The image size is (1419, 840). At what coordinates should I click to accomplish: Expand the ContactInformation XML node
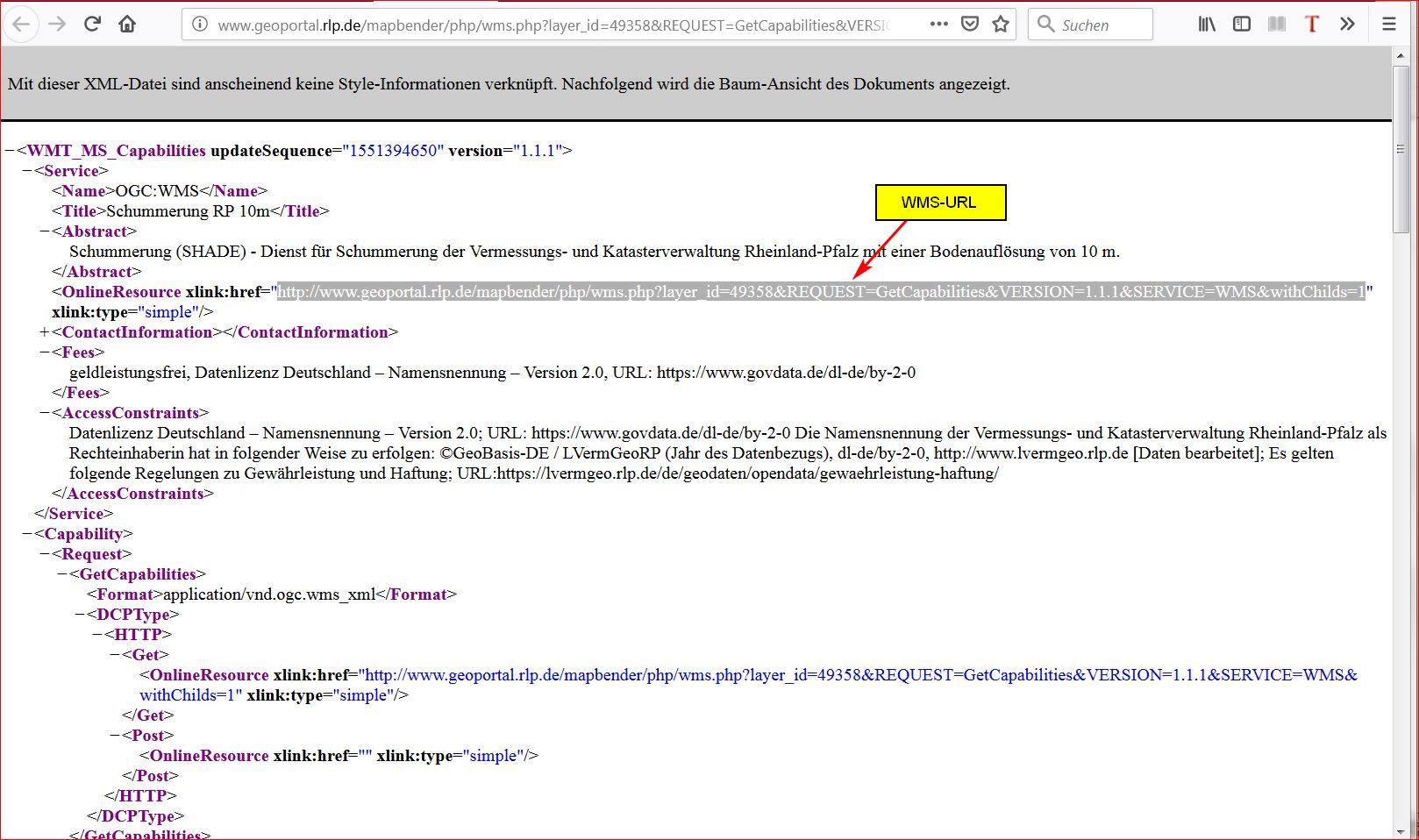[x=45, y=332]
